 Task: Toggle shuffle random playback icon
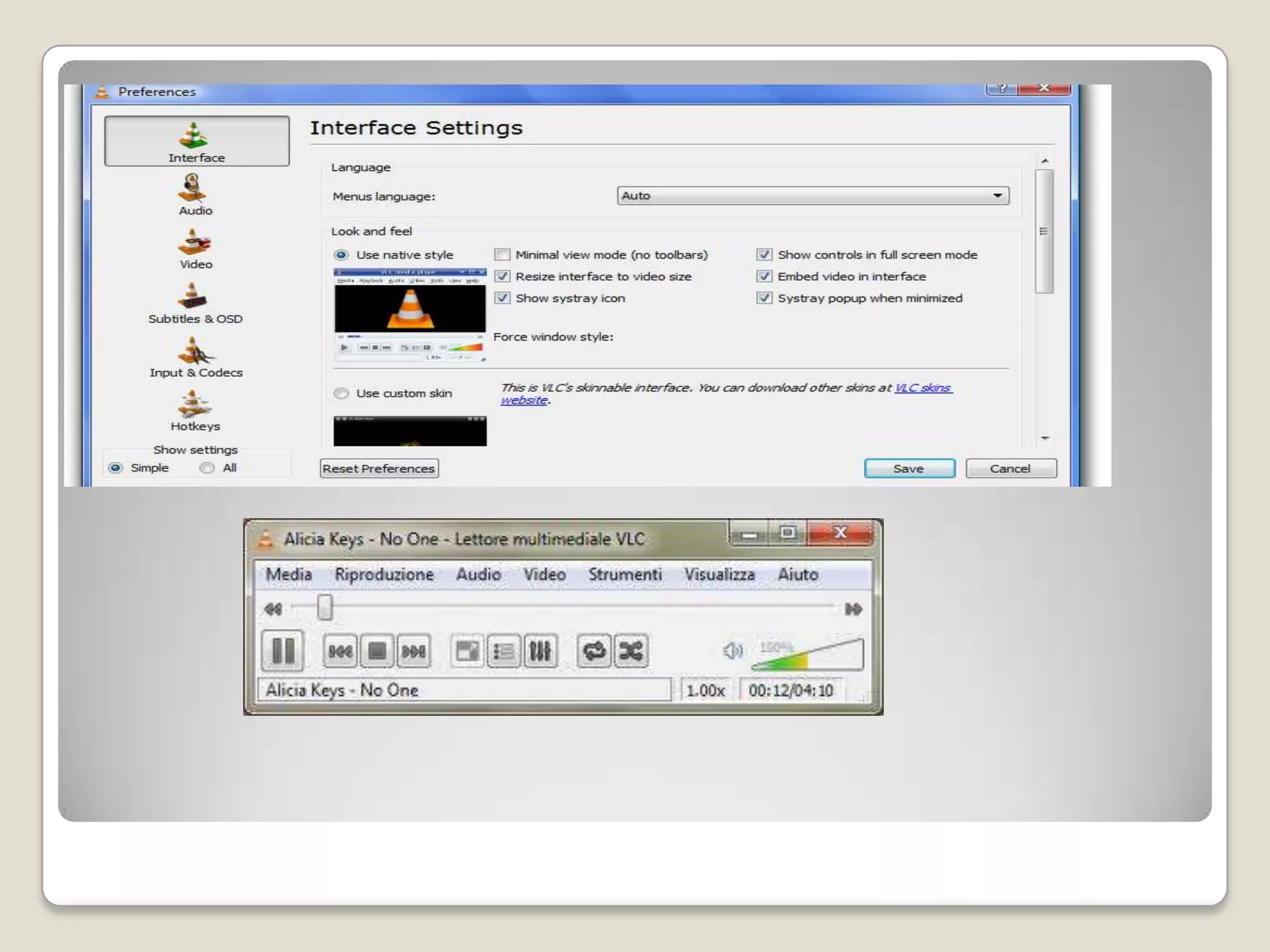631,651
